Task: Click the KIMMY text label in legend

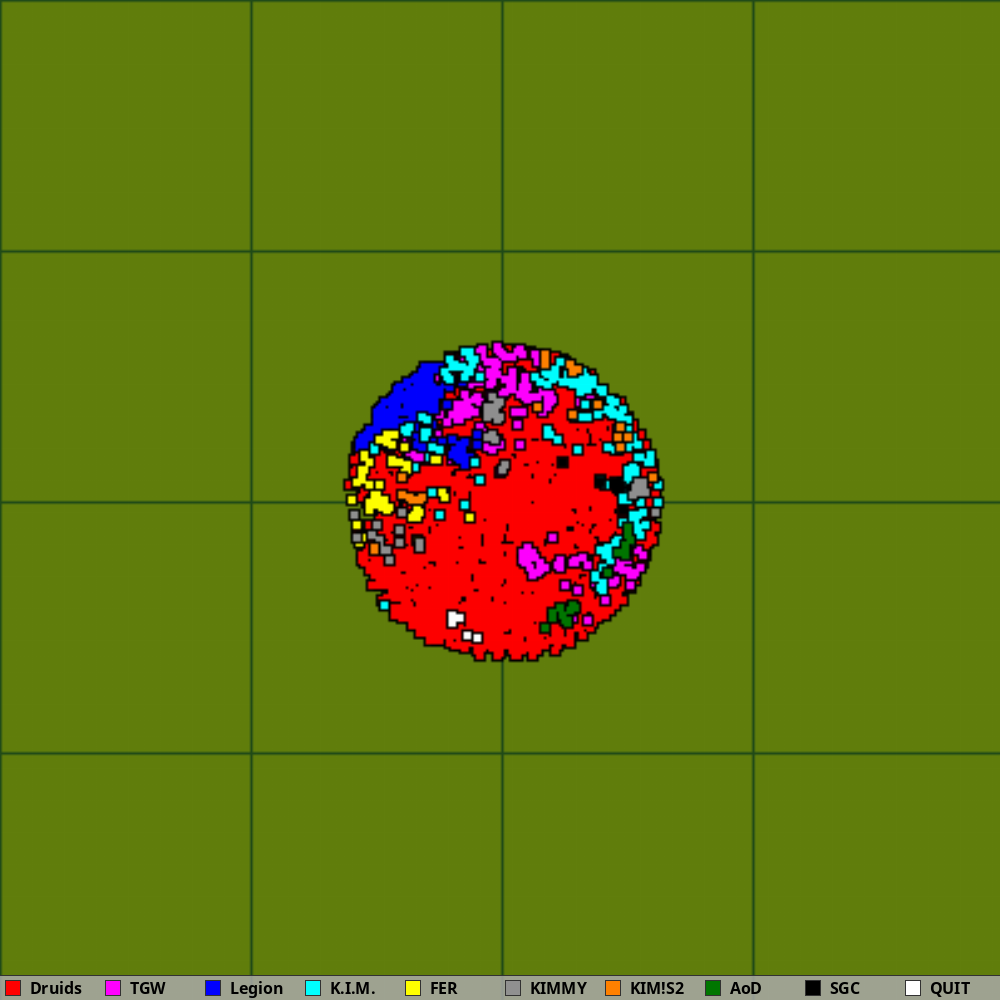Action: [x=558, y=988]
